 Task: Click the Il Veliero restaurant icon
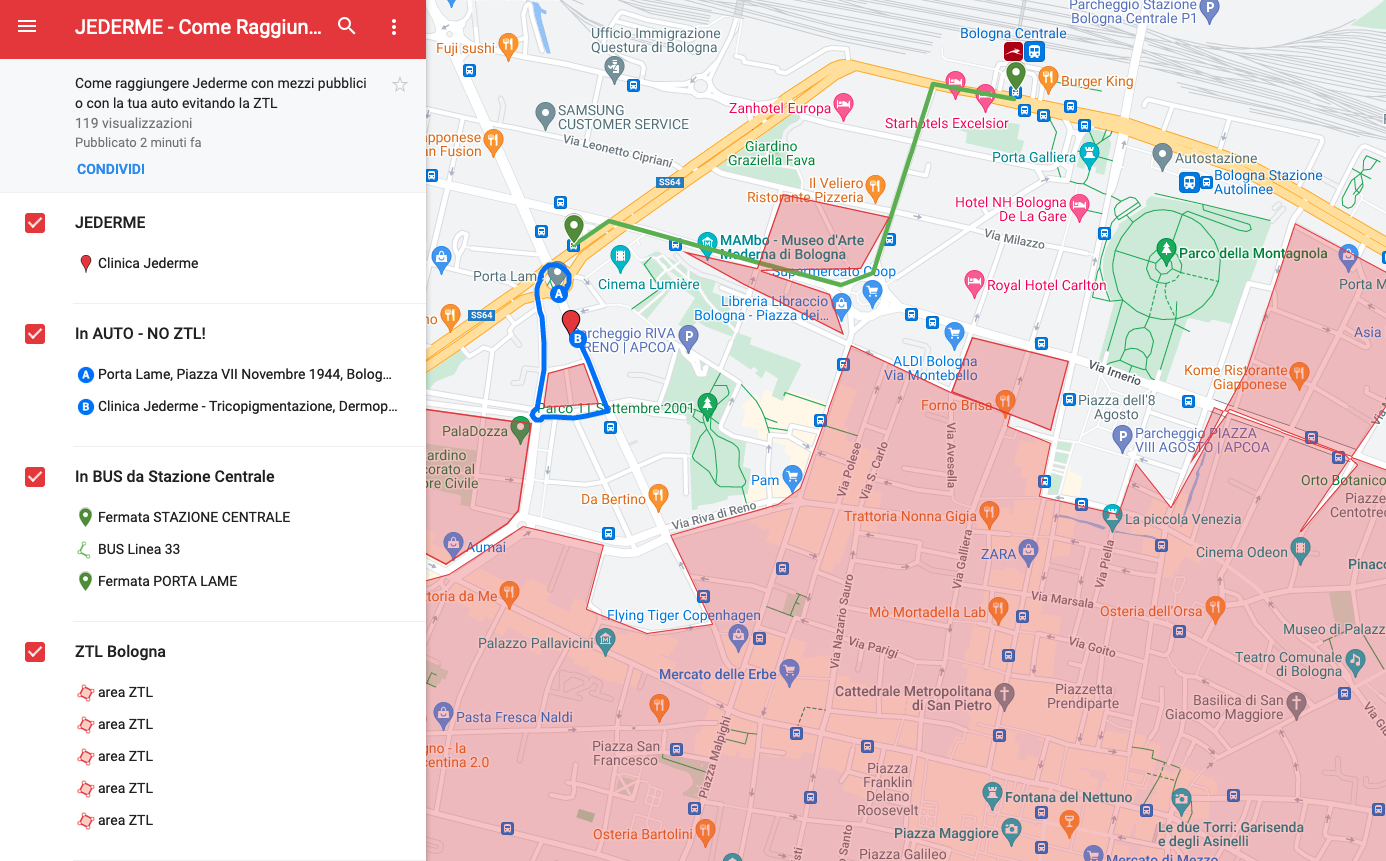pos(875,184)
